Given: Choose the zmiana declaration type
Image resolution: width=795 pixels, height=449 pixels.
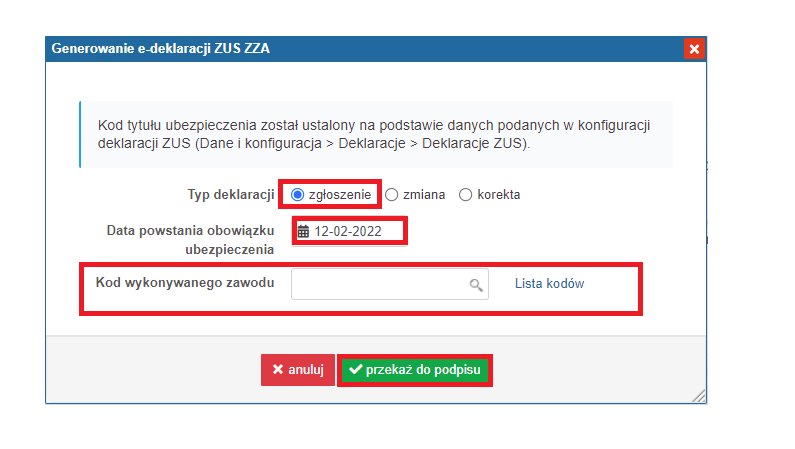Looking at the screenshot, I should (392, 194).
